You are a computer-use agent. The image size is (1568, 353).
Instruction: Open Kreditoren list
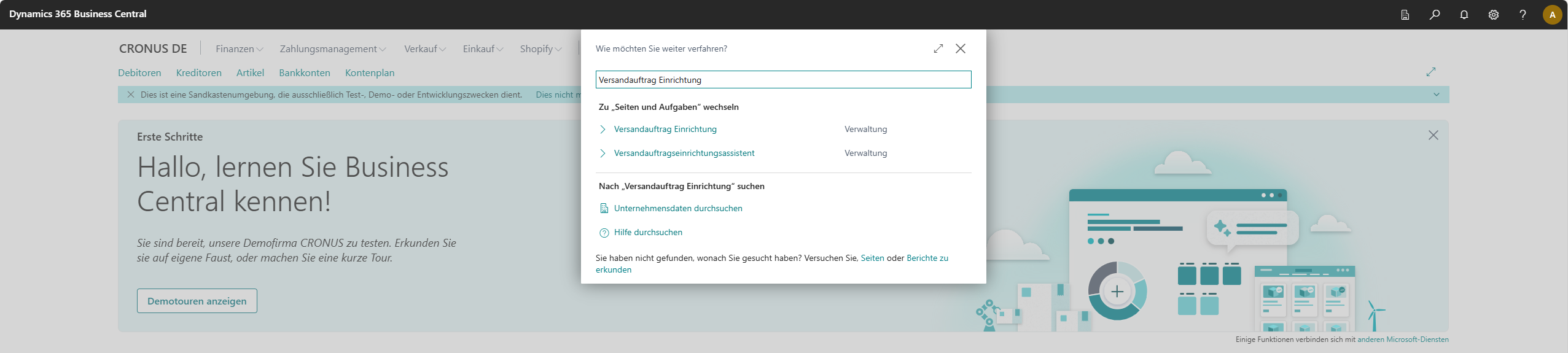pyautogui.click(x=198, y=72)
